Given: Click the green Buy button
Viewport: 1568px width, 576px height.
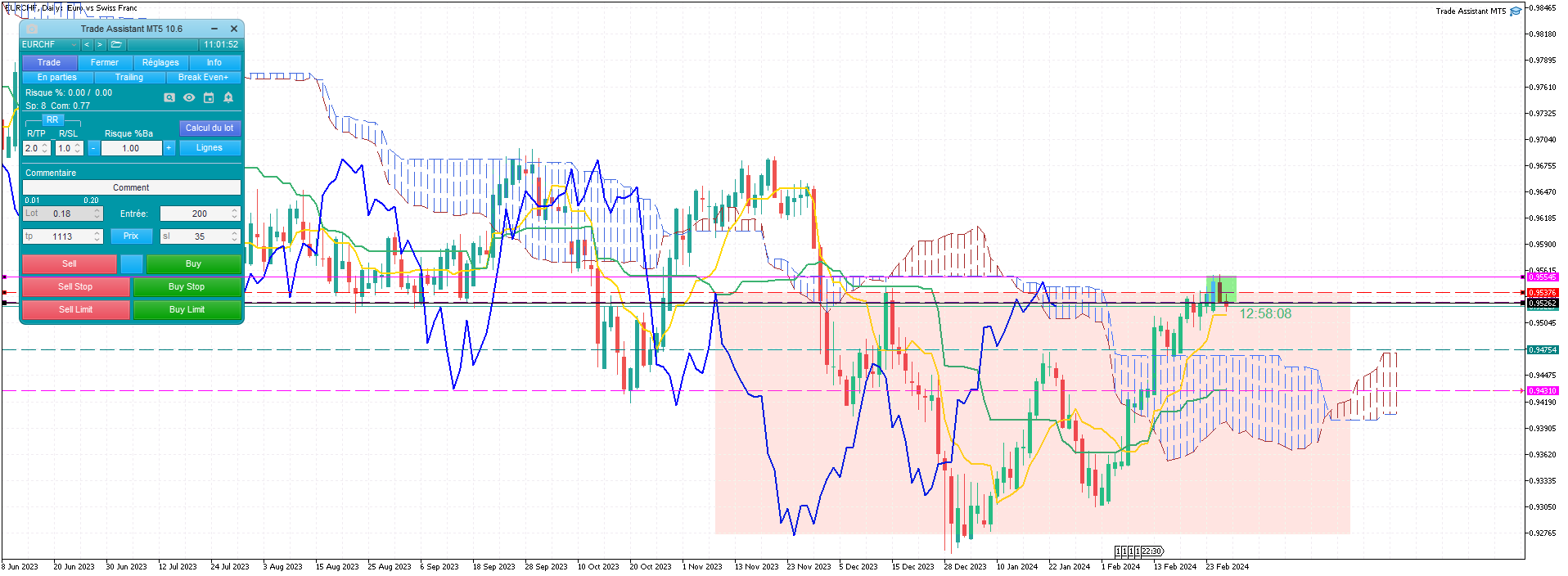Looking at the screenshot, I should tap(193, 263).
